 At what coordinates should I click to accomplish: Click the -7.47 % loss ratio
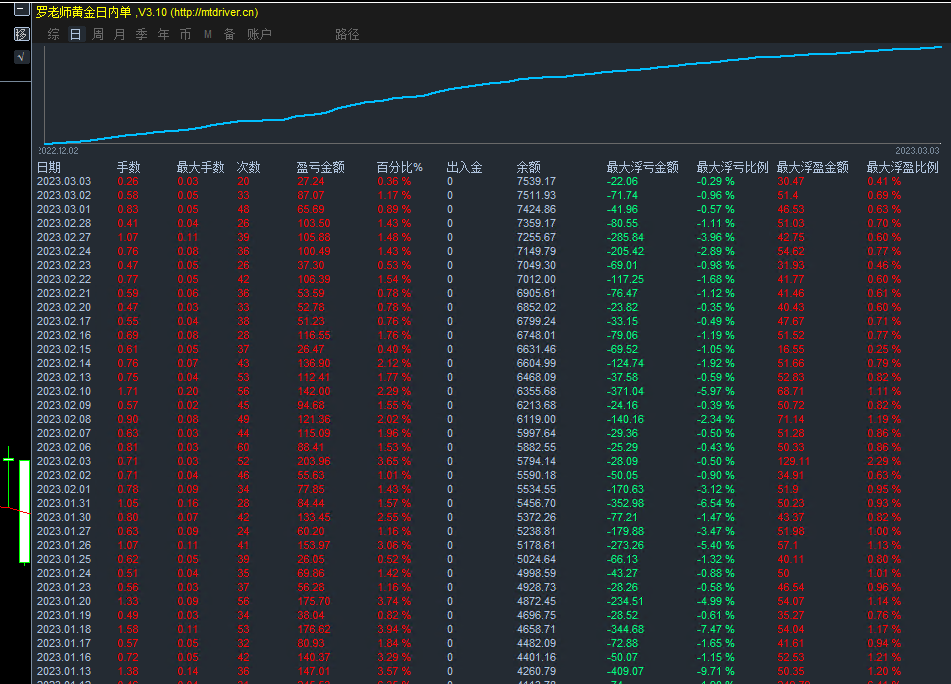[x=716, y=629]
